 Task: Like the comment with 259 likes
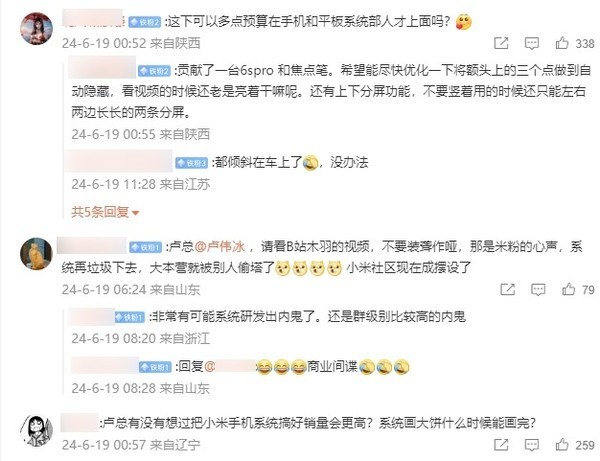pos(562,445)
